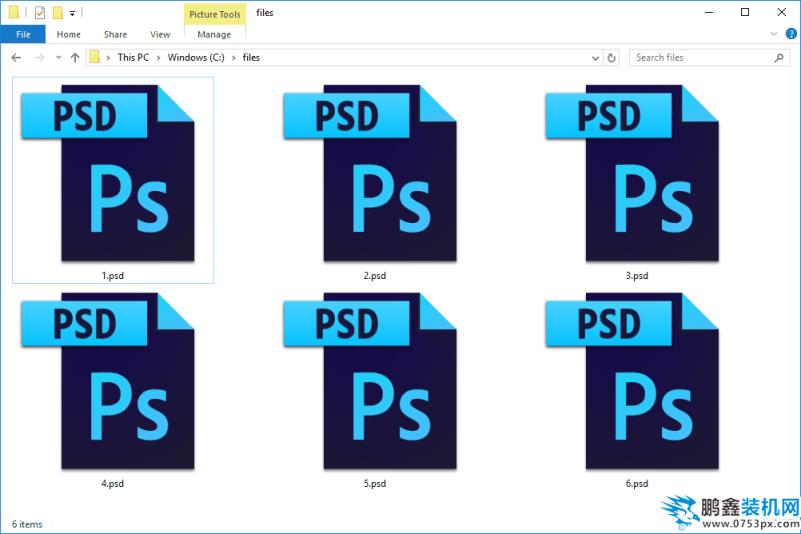801x534 pixels.
Task: Click the search magnifier icon
Action: pyautogui.click(x=779, y=58)
